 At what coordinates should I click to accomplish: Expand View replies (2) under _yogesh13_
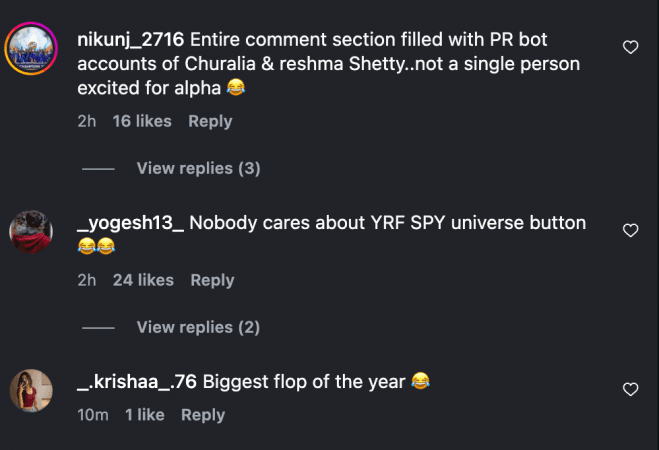coord(198,327)
